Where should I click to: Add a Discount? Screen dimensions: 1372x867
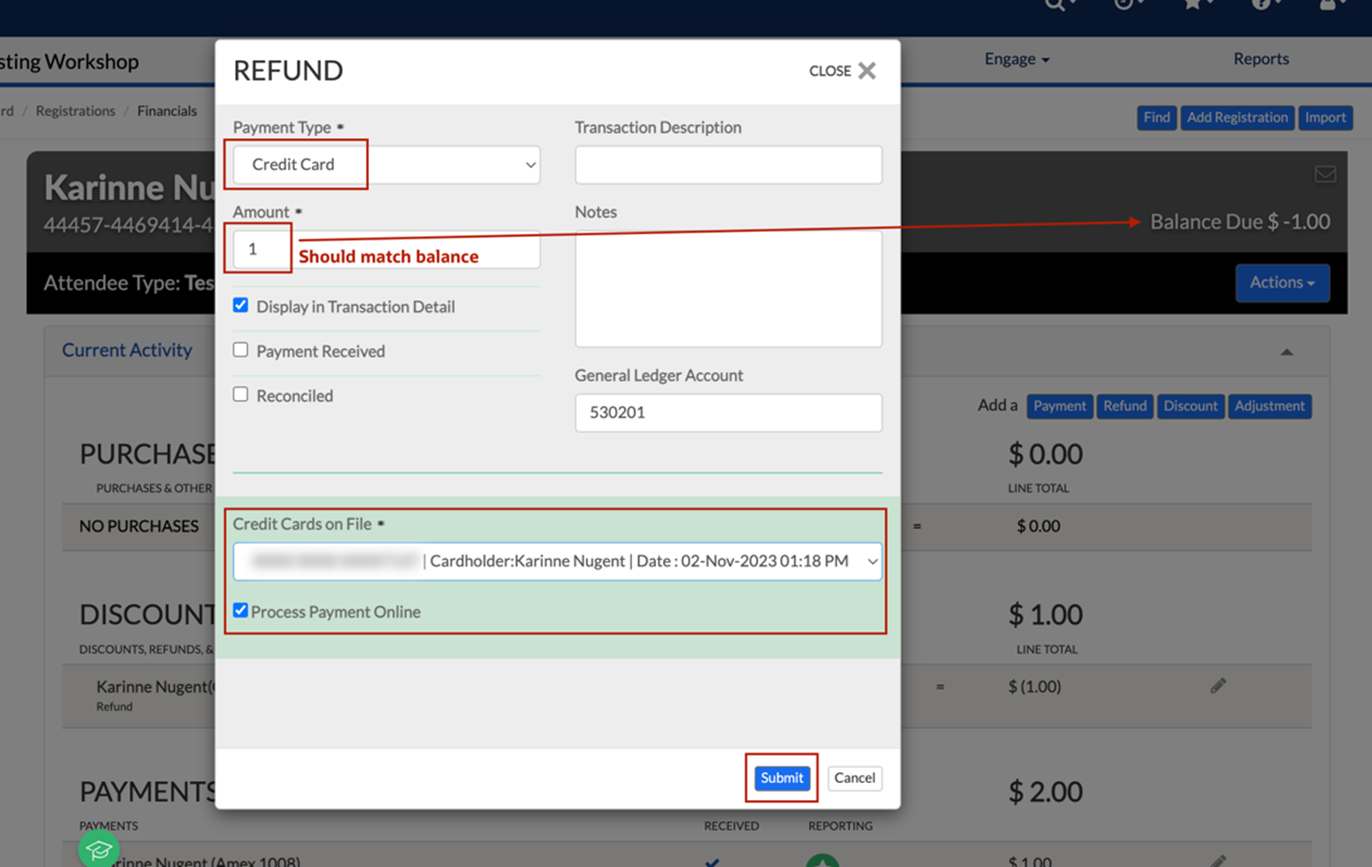pyautogui.click(x=1191, y=406)
